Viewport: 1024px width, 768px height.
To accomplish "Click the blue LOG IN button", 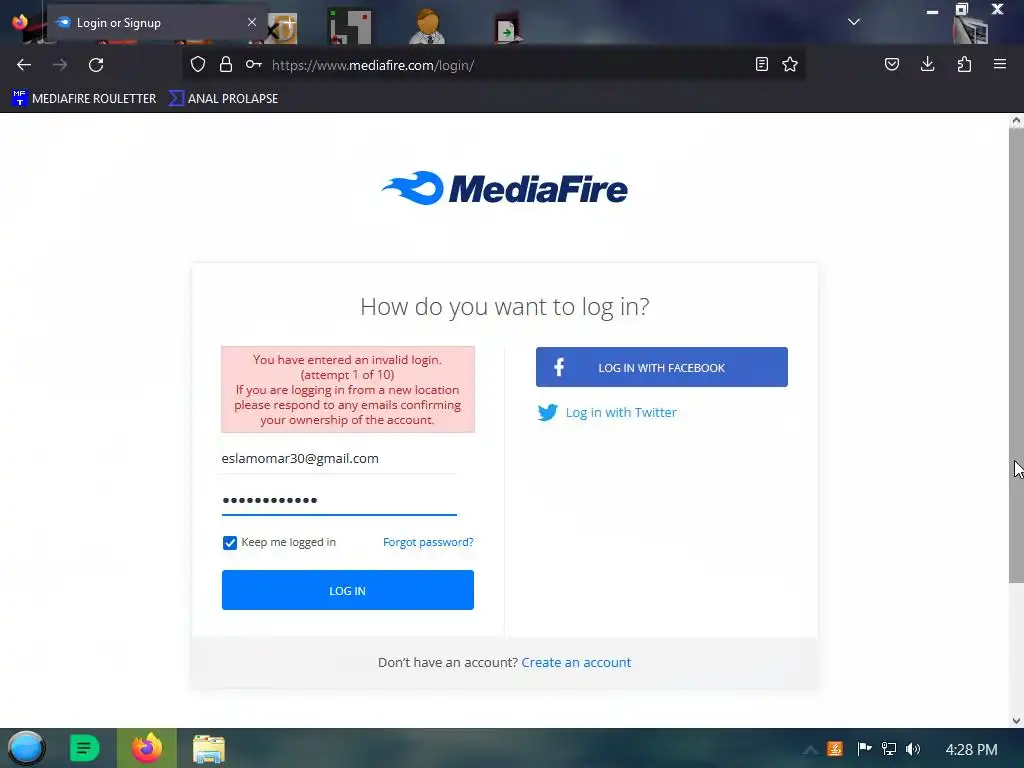I will tap(347, 590).
